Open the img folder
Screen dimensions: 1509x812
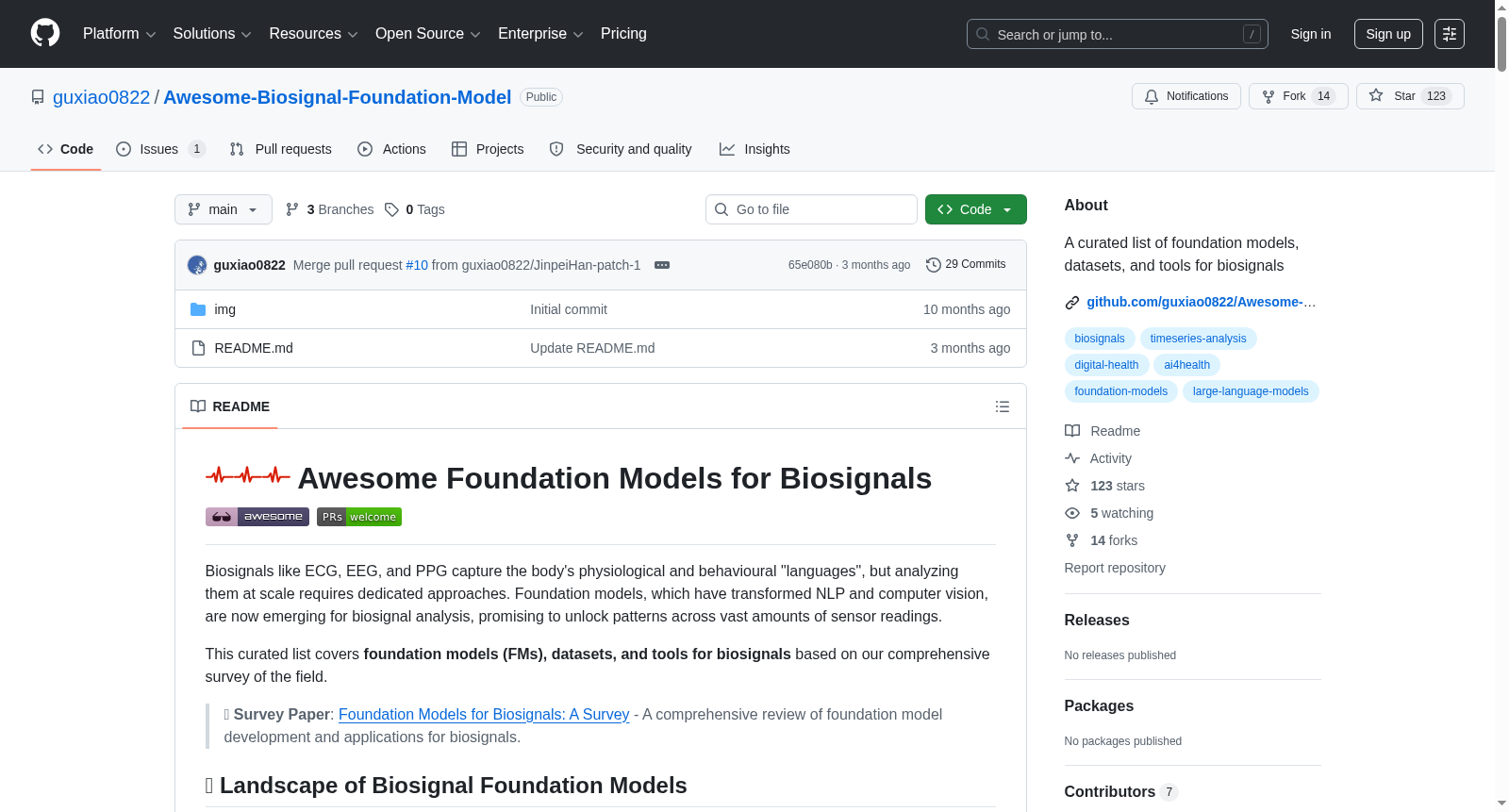click(225, 309)
